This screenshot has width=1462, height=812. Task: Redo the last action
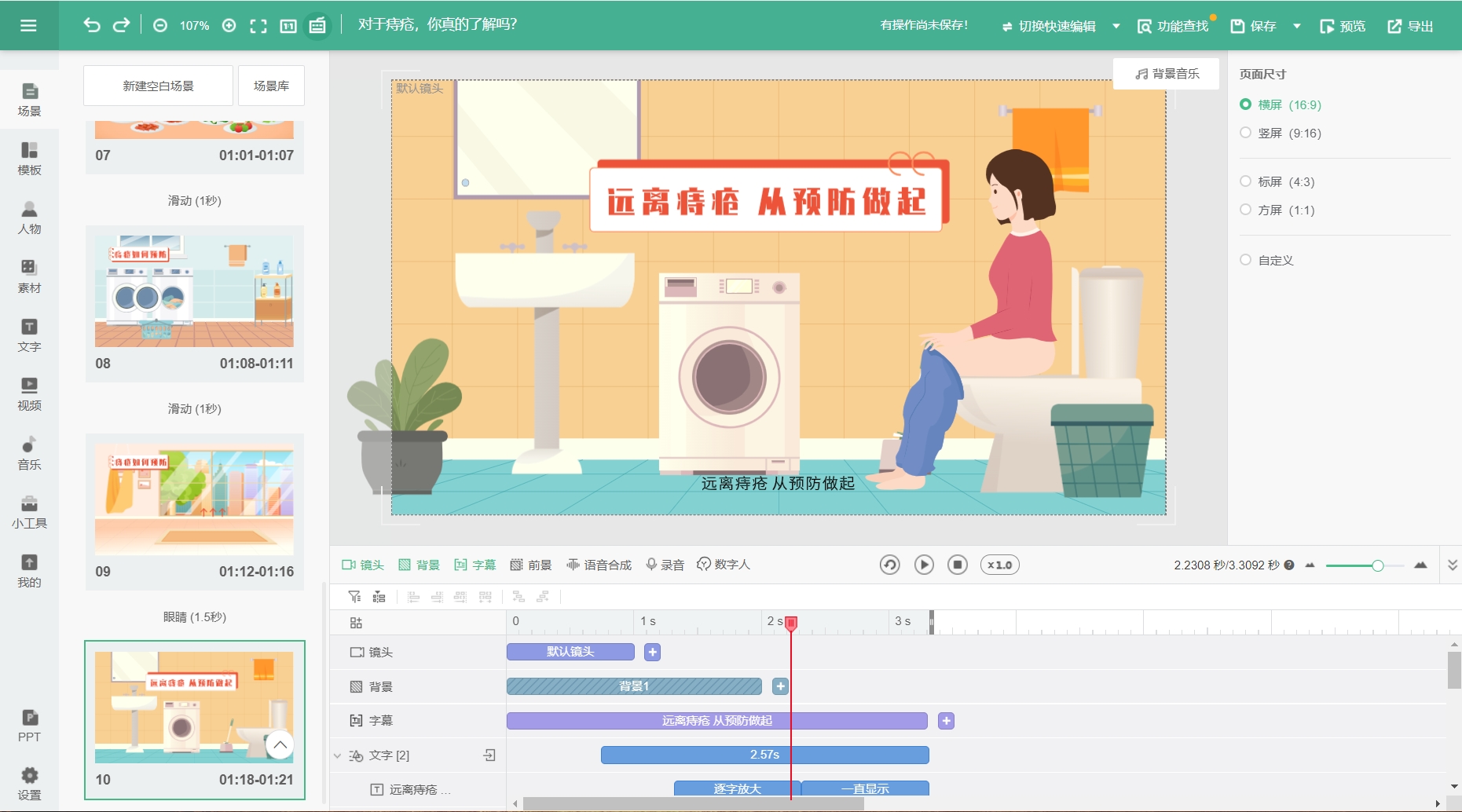coord(121,25)
